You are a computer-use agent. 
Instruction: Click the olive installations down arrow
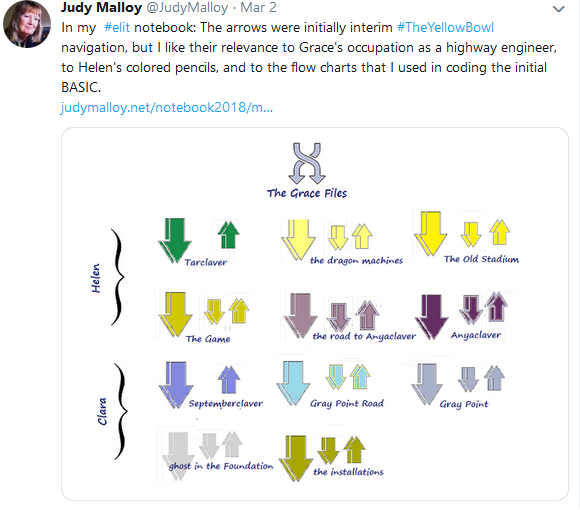click(x=296, y=459)
